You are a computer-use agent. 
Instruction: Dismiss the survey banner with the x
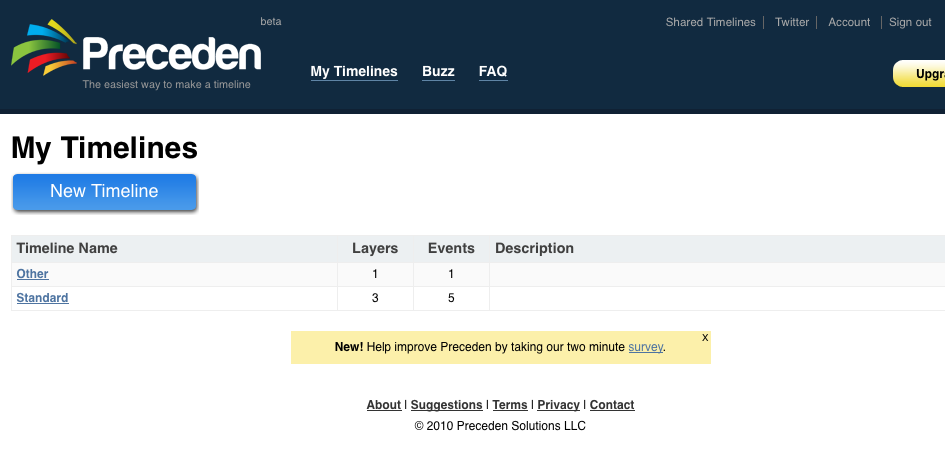705,338
